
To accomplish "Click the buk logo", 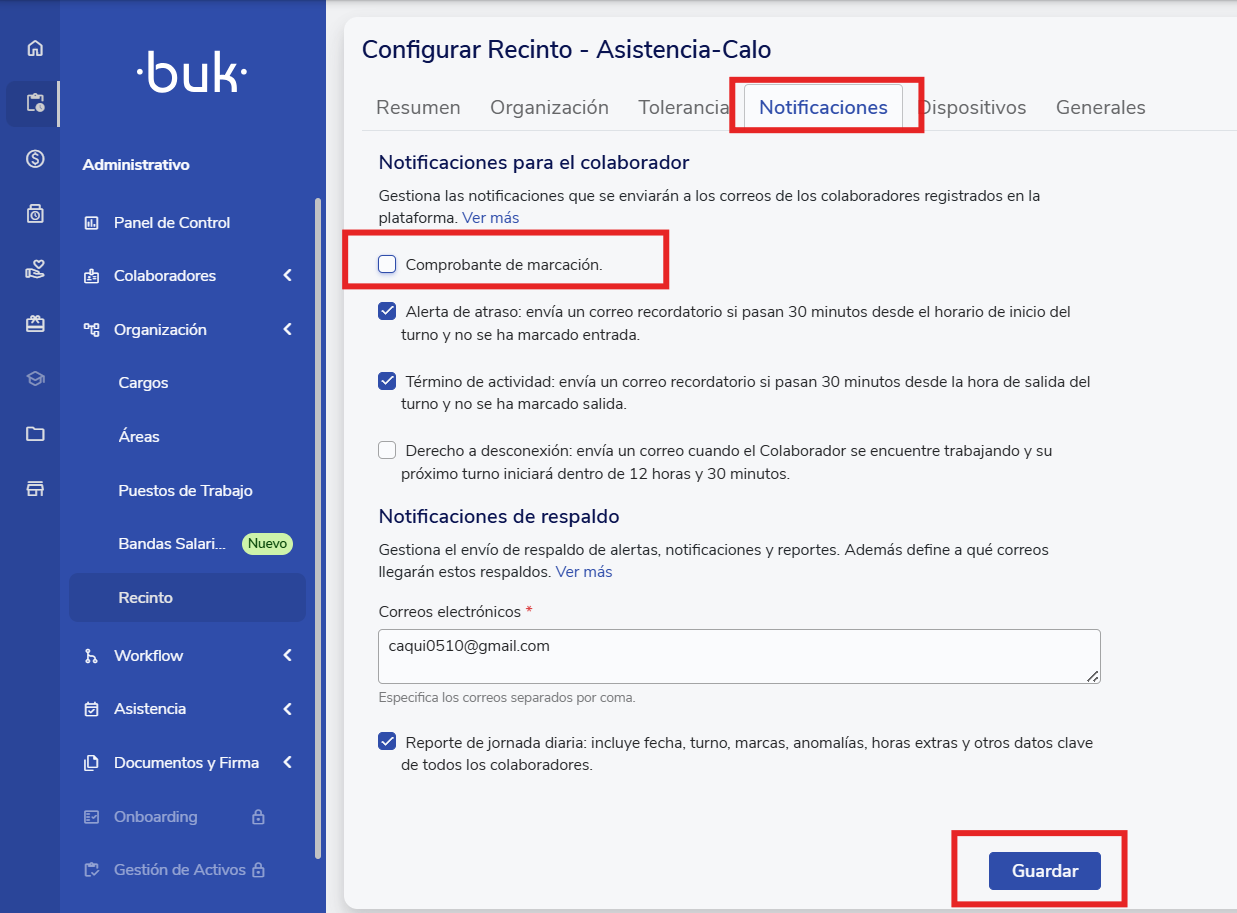I will [x=192, y=74].
